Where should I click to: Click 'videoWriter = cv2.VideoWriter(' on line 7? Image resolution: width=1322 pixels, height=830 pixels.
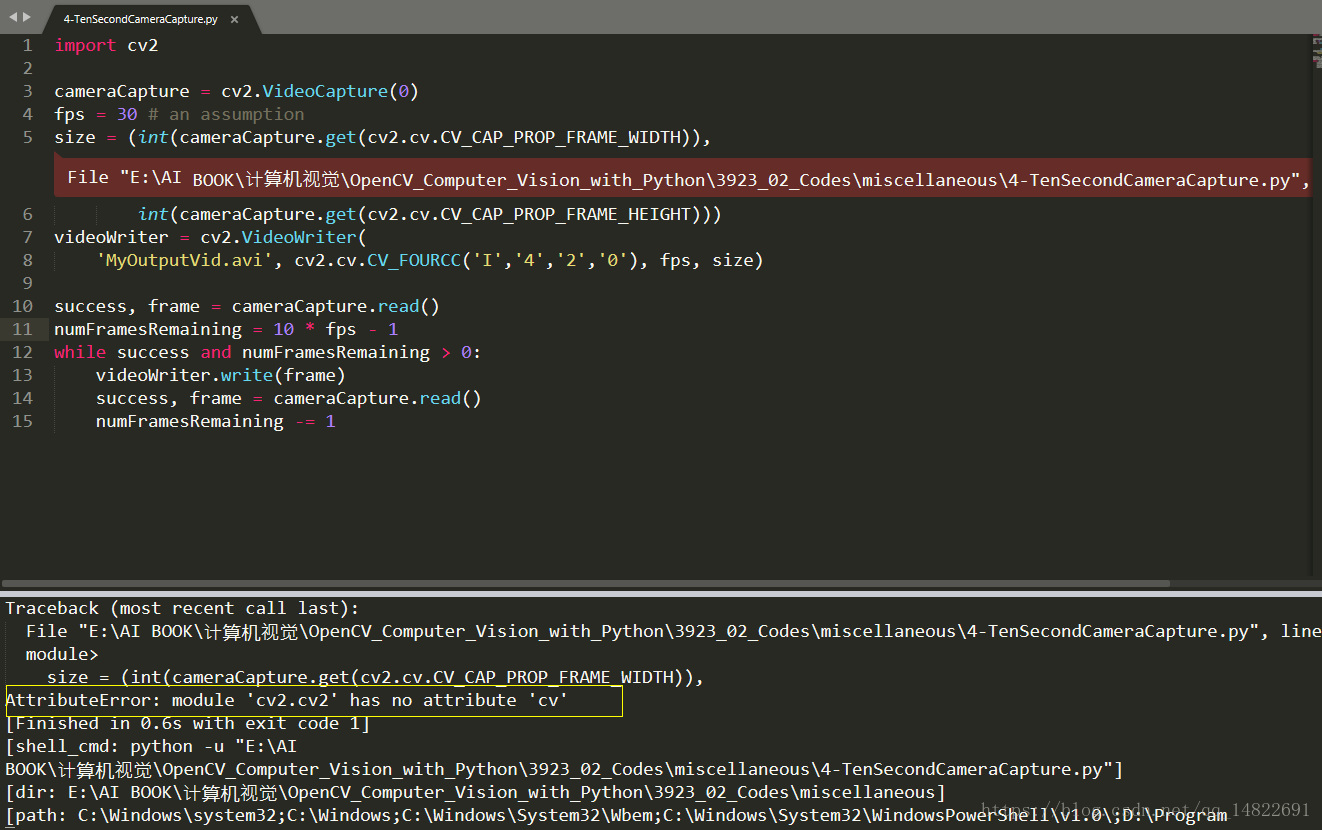tap(211, 237)
